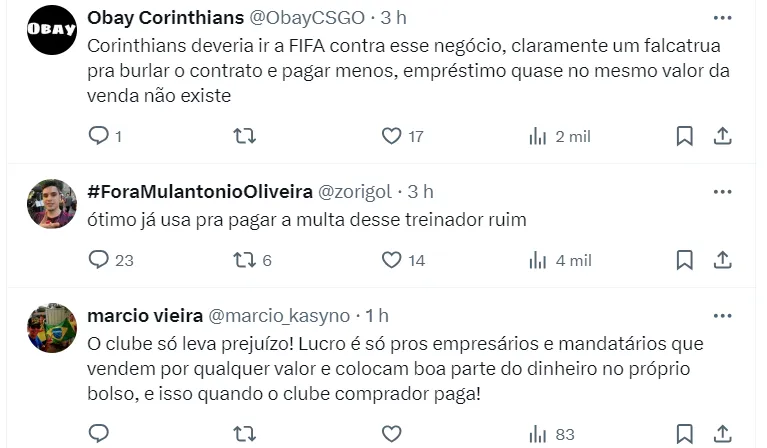Like the Obay Corinthians tweet

392,136
